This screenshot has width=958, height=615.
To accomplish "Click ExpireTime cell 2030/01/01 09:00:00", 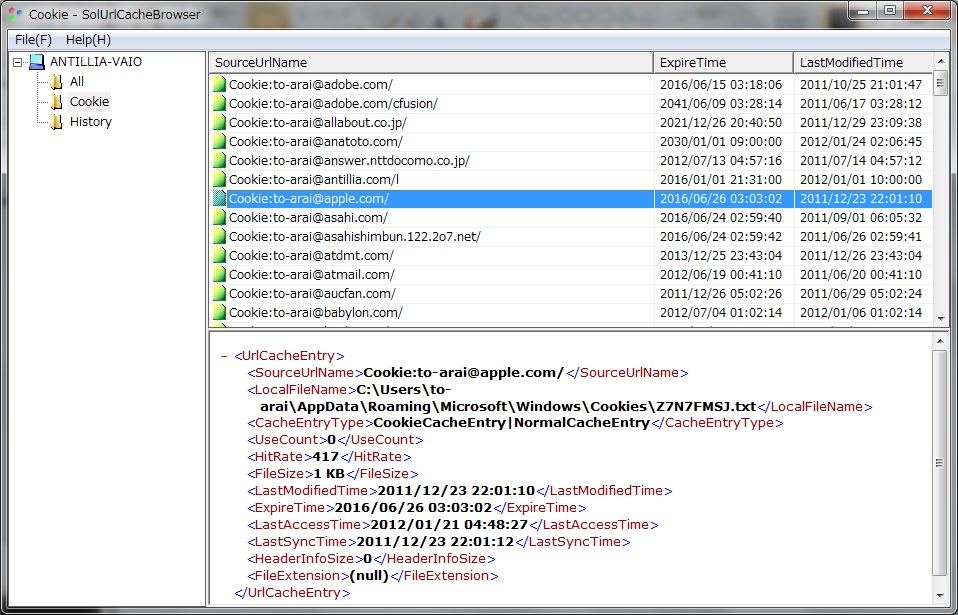I will (x=721, y=142).
